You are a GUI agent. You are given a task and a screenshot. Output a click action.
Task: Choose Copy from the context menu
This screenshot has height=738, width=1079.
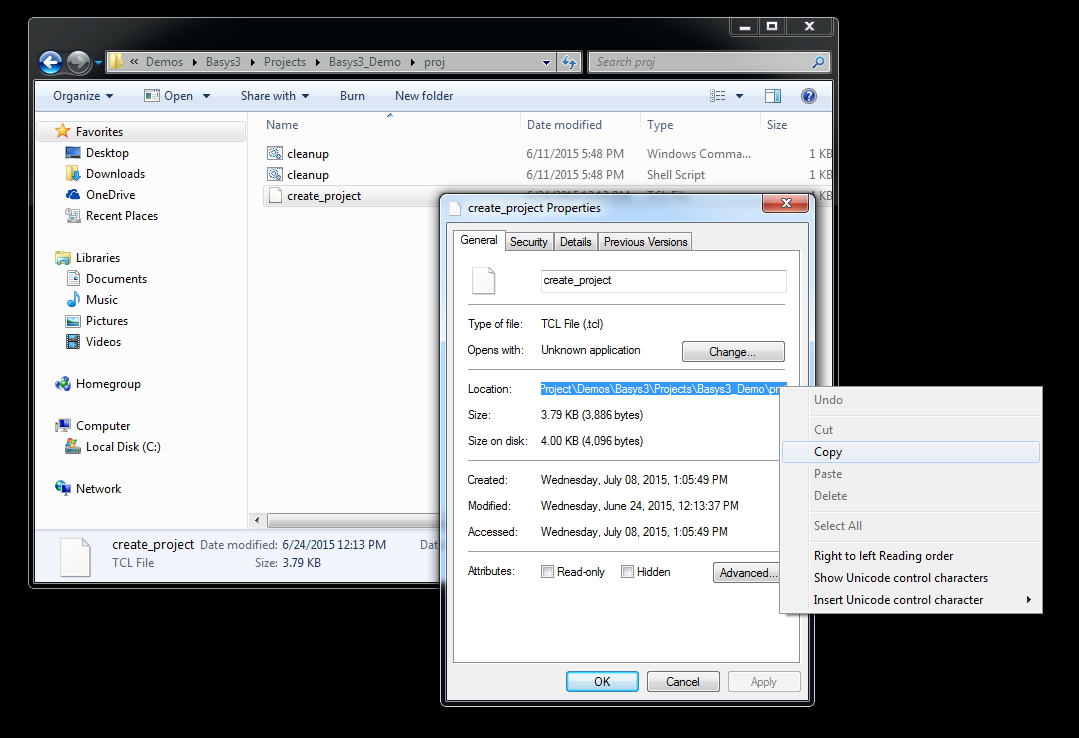[828, 451]
